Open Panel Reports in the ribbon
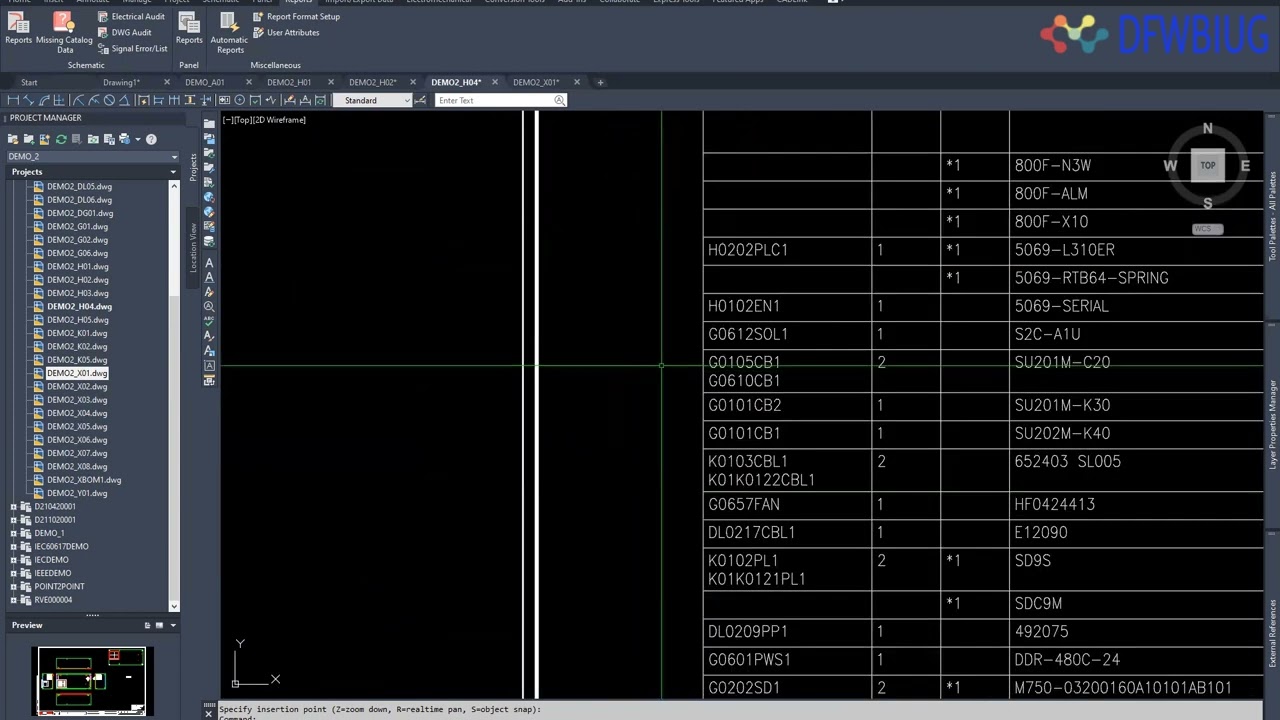 (x=189, y=28)
